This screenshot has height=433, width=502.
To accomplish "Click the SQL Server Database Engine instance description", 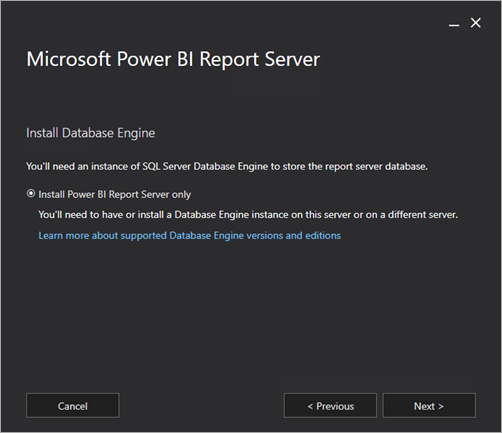I will click(227, 166).
